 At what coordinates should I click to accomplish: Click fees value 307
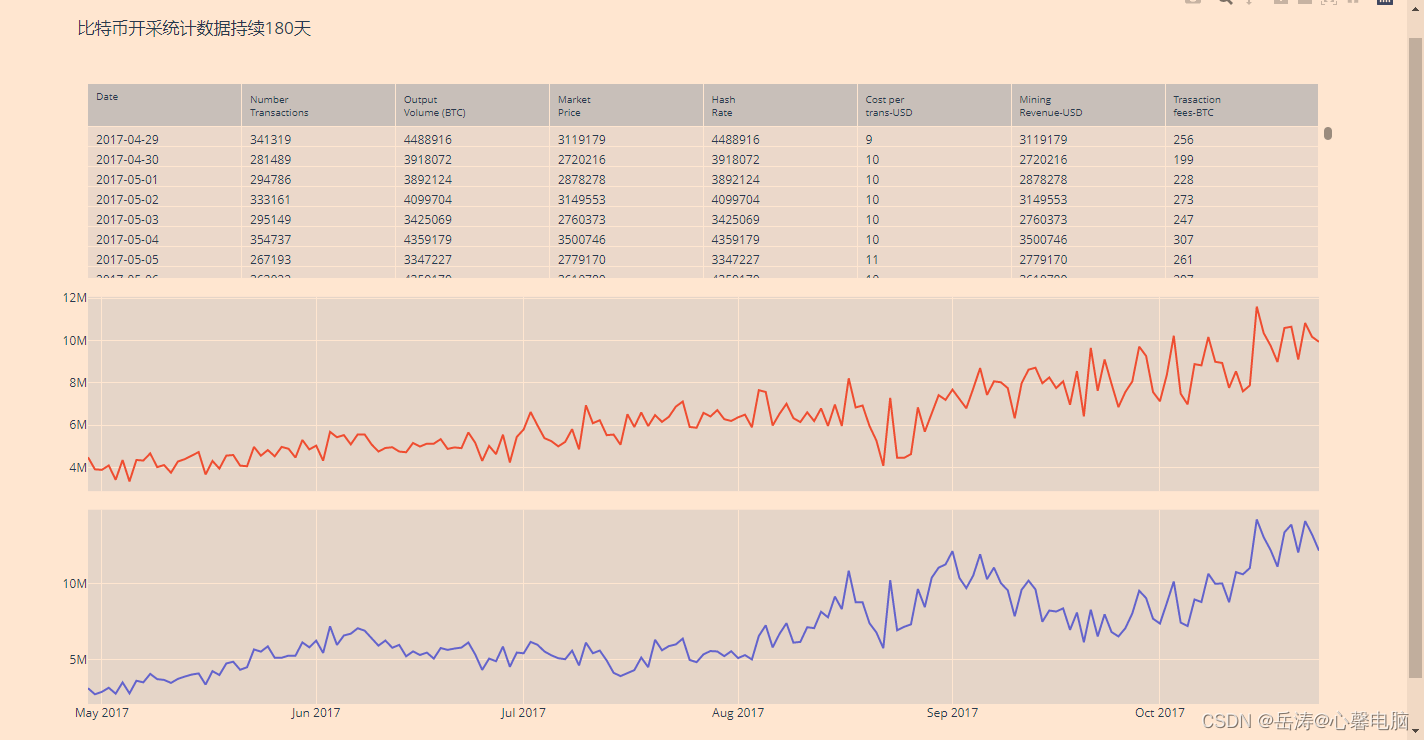pyautogui.click(x=1184, y=240)
